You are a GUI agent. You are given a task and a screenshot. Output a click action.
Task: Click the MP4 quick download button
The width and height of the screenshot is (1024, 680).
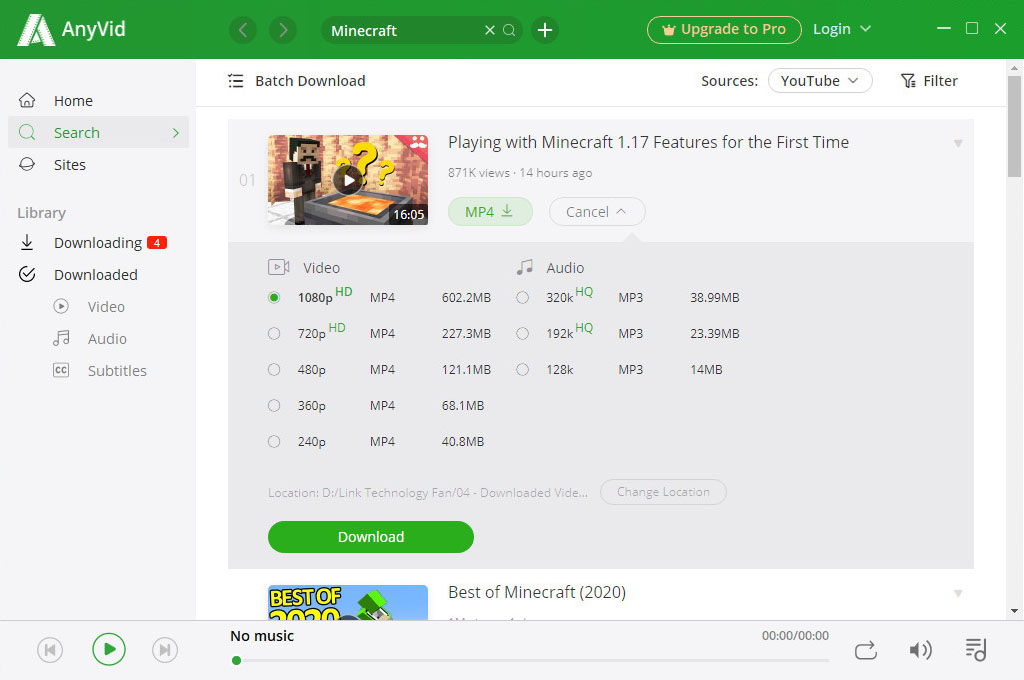(490, 212)
